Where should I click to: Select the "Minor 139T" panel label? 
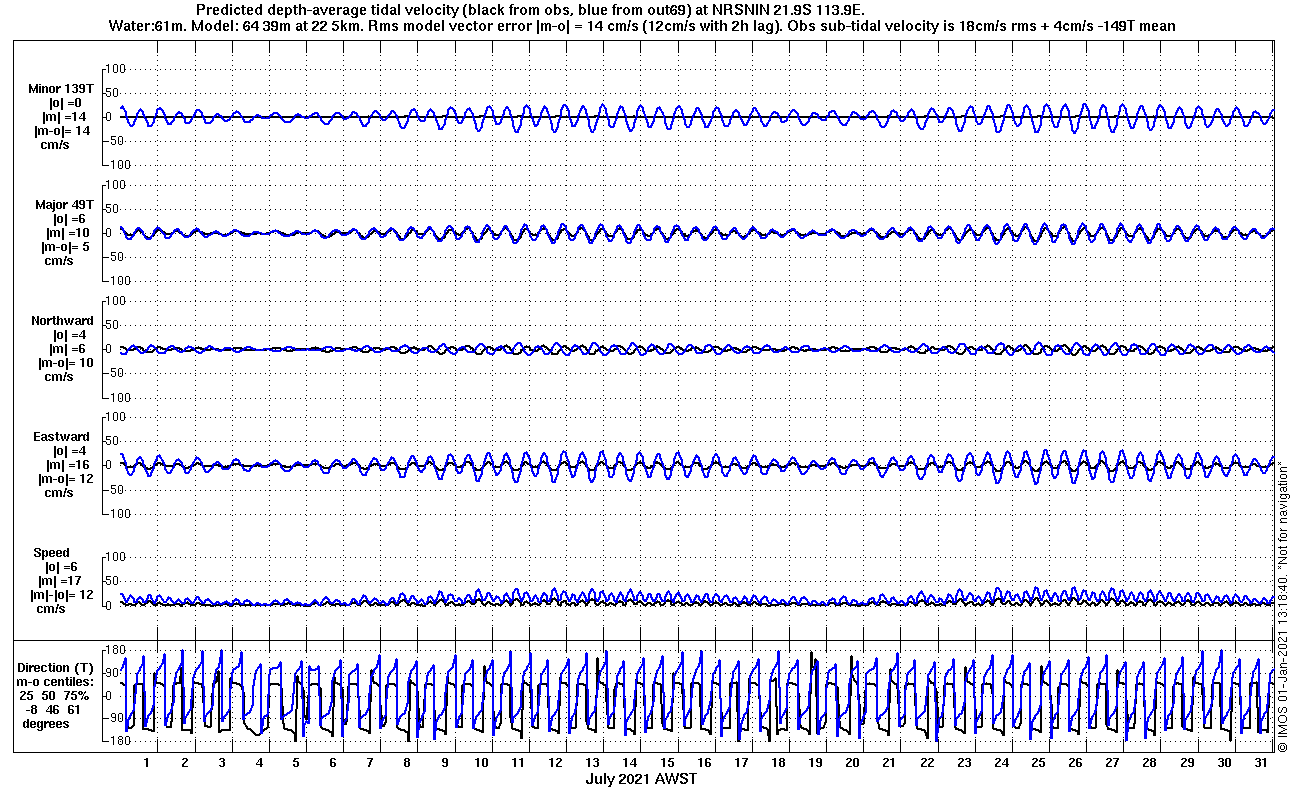tap(61, 89)
